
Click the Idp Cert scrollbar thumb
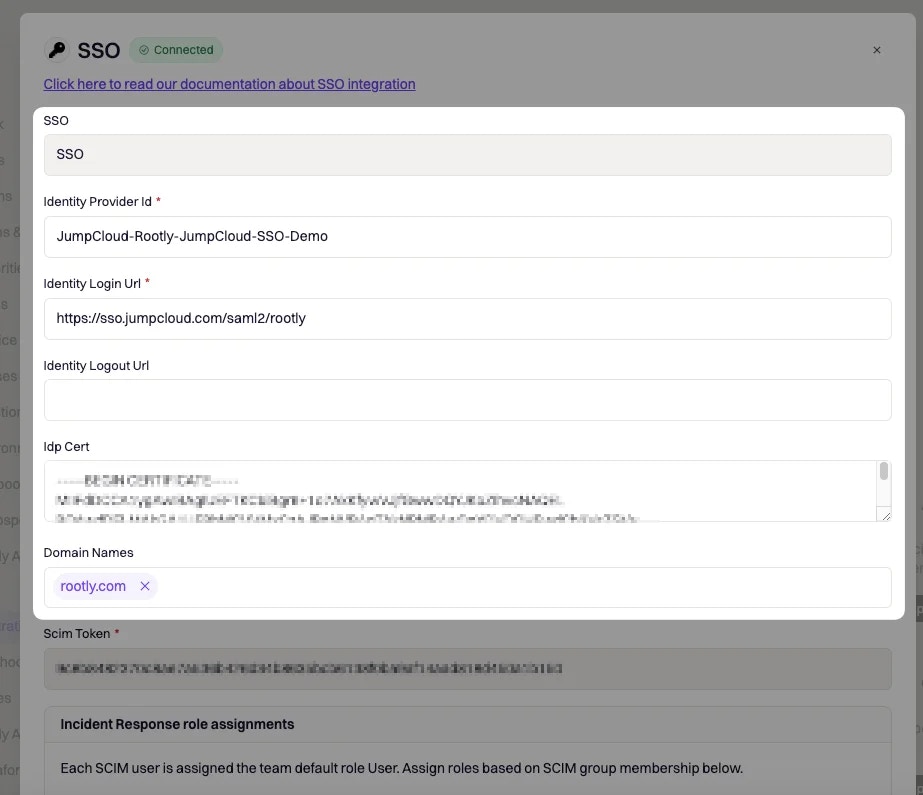point(884,471)
